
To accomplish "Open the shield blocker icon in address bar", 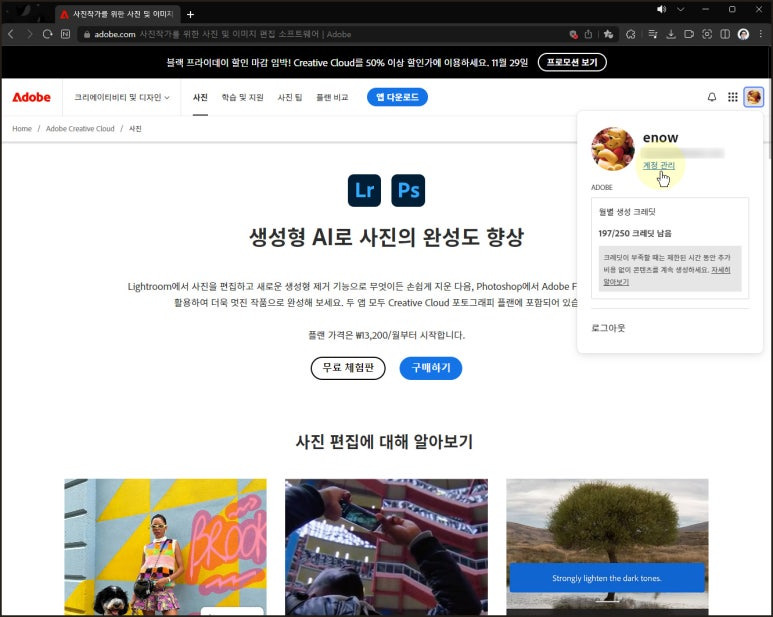I will coord(573,34).
